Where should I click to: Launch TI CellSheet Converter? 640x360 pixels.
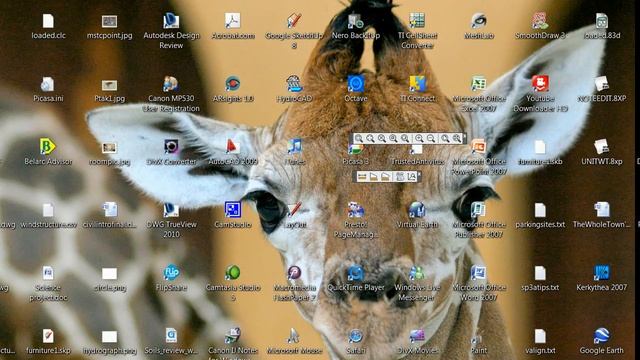click(417, 21)
